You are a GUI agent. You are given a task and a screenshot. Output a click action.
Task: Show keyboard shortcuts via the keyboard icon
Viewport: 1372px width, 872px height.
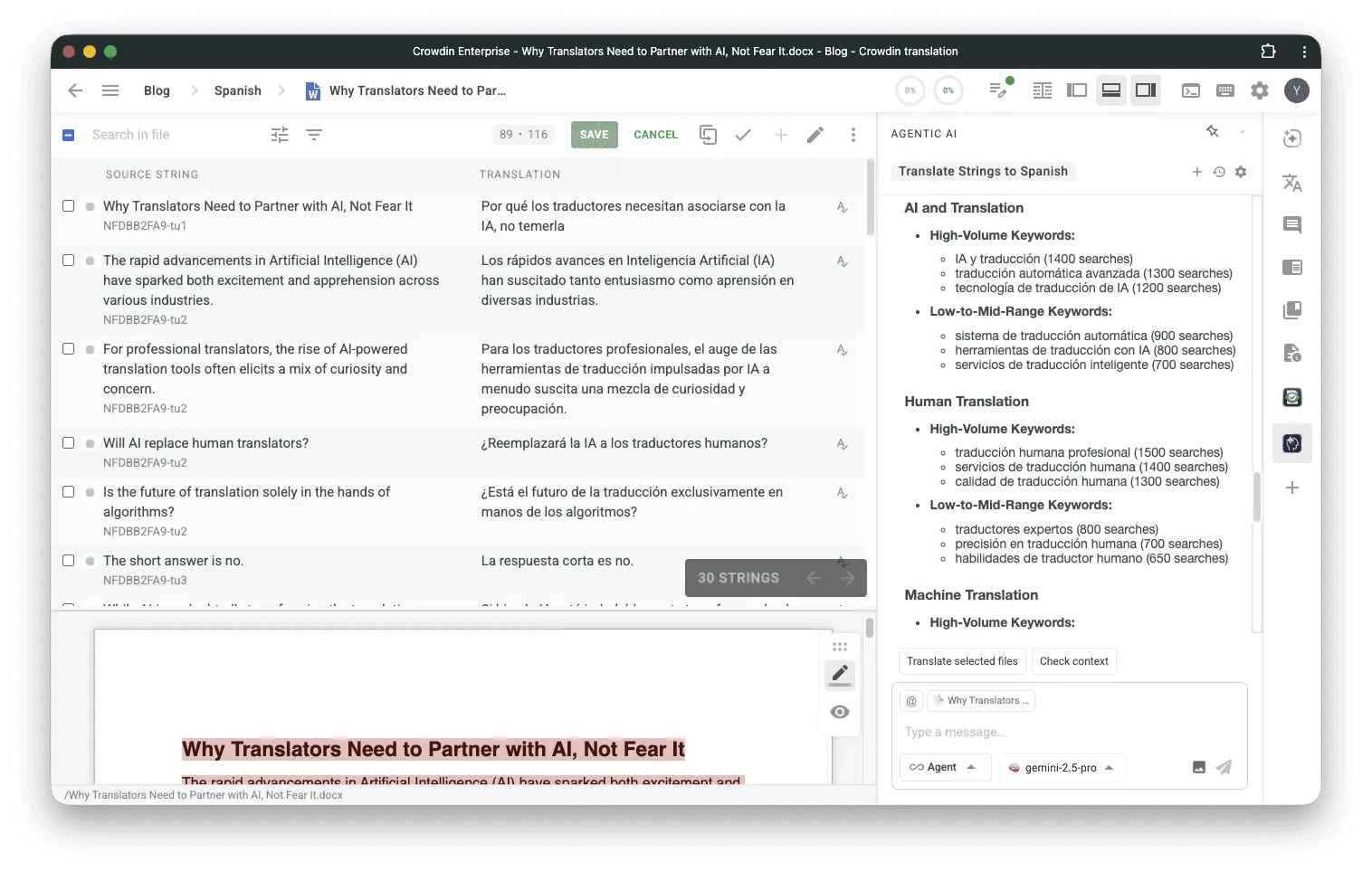(1225, 90)
